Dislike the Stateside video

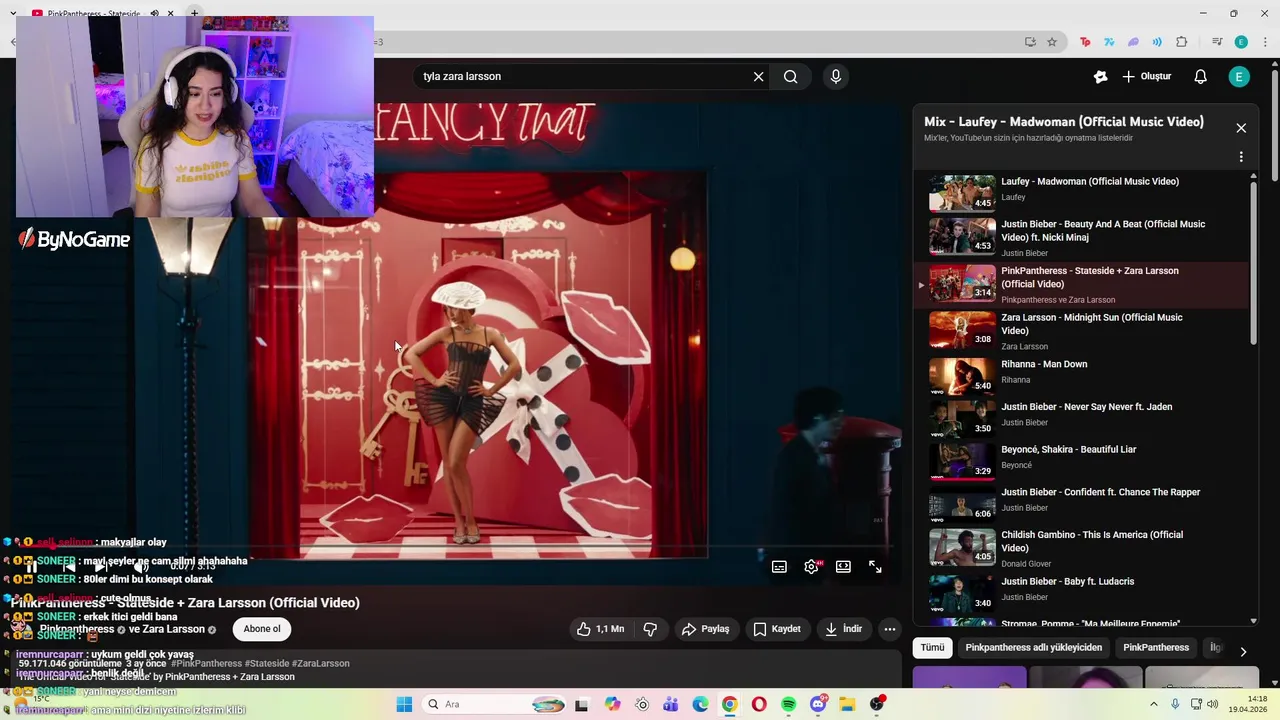[x=651, y=629]
